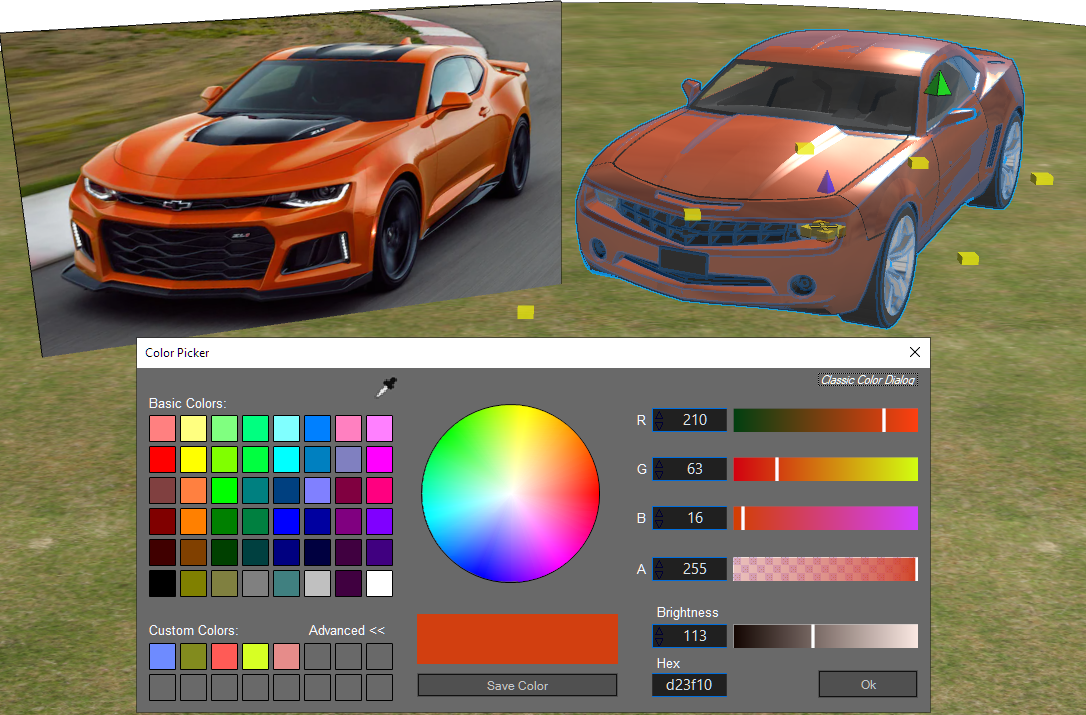Select the light gray basic color swatch
1086x715 pixels.
coord(317,583)
